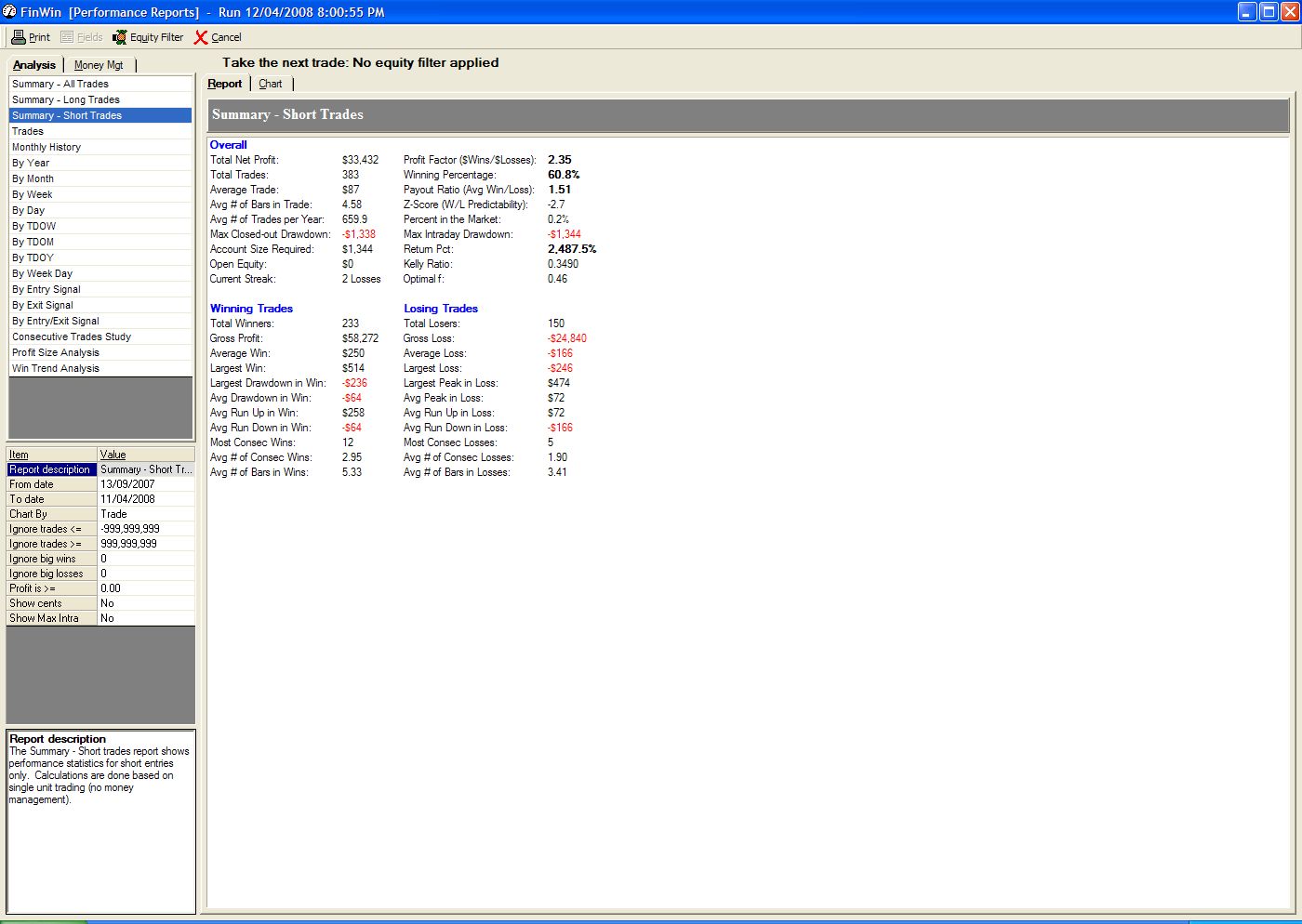Click the Equity Filter icon
1302x924 pixels.
point(120,37)
